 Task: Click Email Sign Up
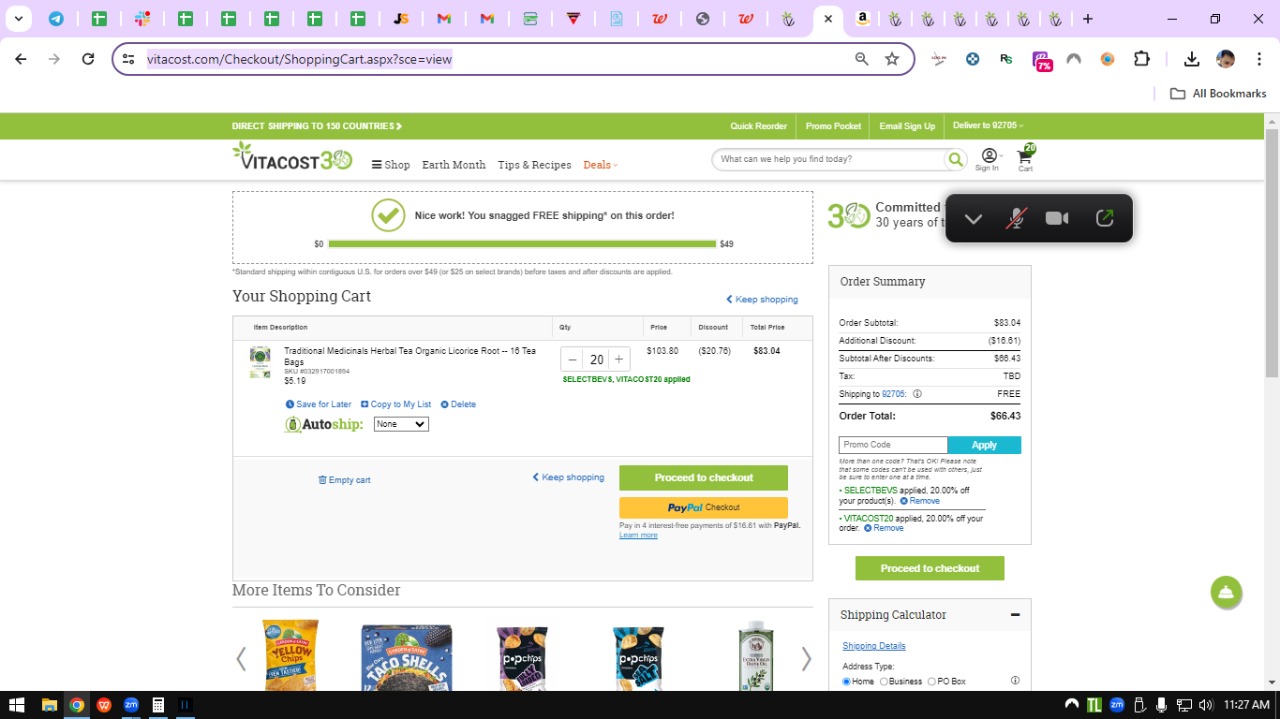point(907,126)
